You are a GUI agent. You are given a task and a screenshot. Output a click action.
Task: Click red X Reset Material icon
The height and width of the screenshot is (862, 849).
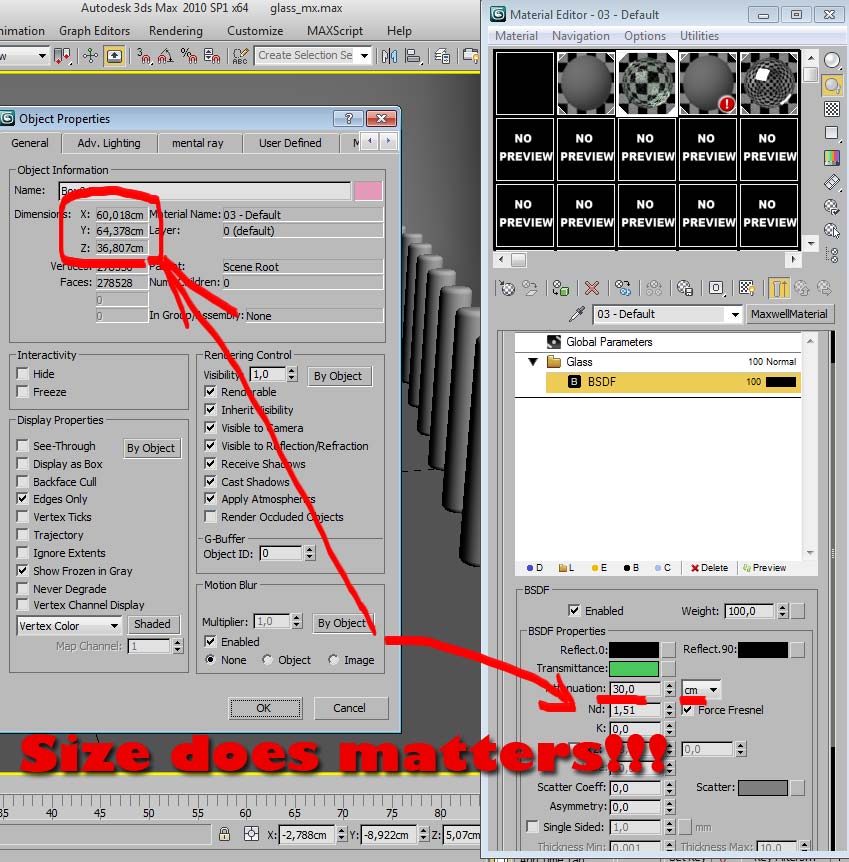click(592, 288)
